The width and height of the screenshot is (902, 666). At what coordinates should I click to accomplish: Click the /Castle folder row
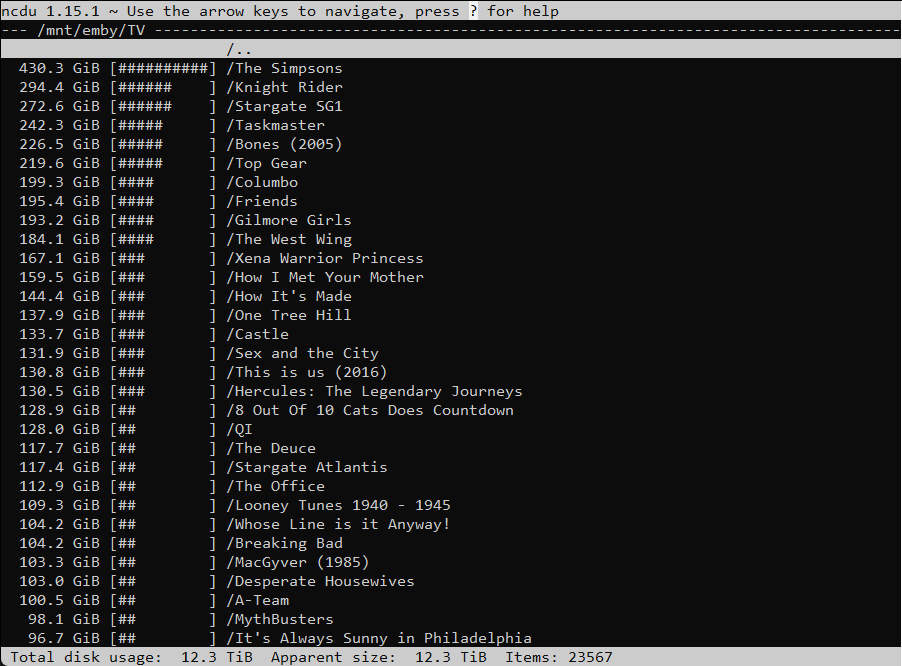(x=450, y=334)
